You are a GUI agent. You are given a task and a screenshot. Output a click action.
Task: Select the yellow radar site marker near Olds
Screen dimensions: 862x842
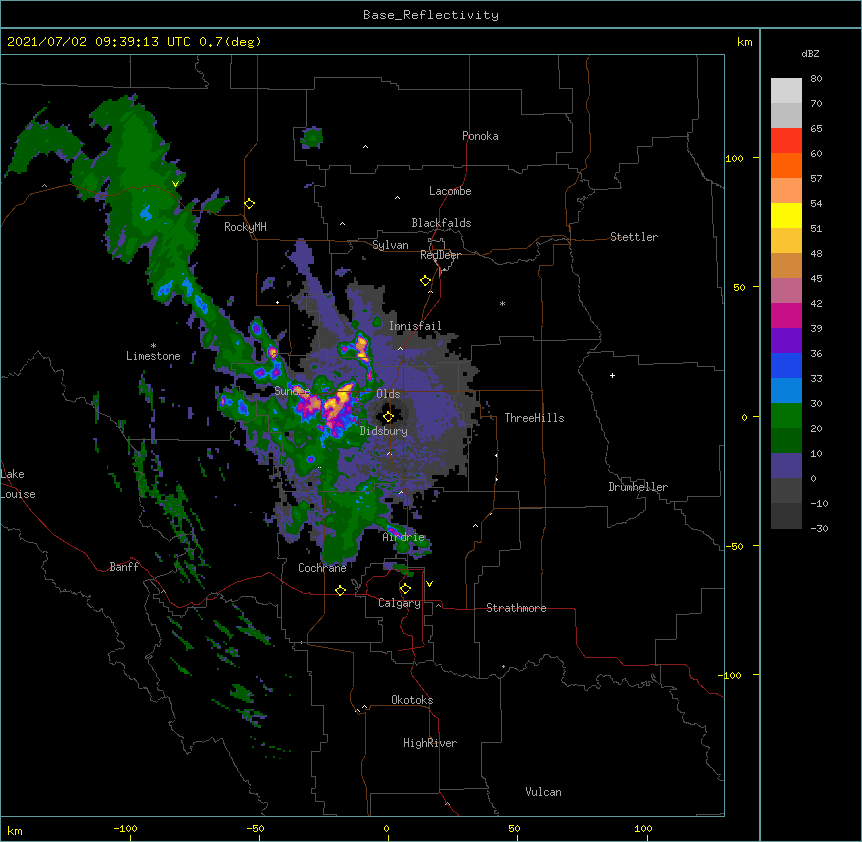pos(388,416)
